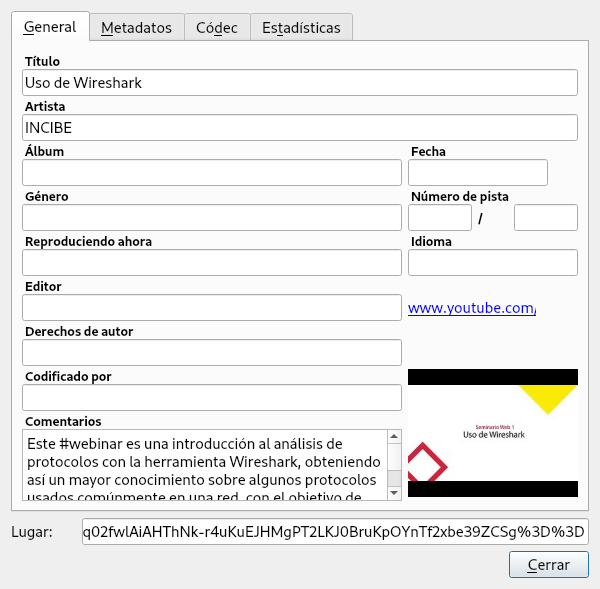Viewport: 600px width, 589px height.
Task: Click the Artista field containing INCIBE
Action: tap(300, 127)
